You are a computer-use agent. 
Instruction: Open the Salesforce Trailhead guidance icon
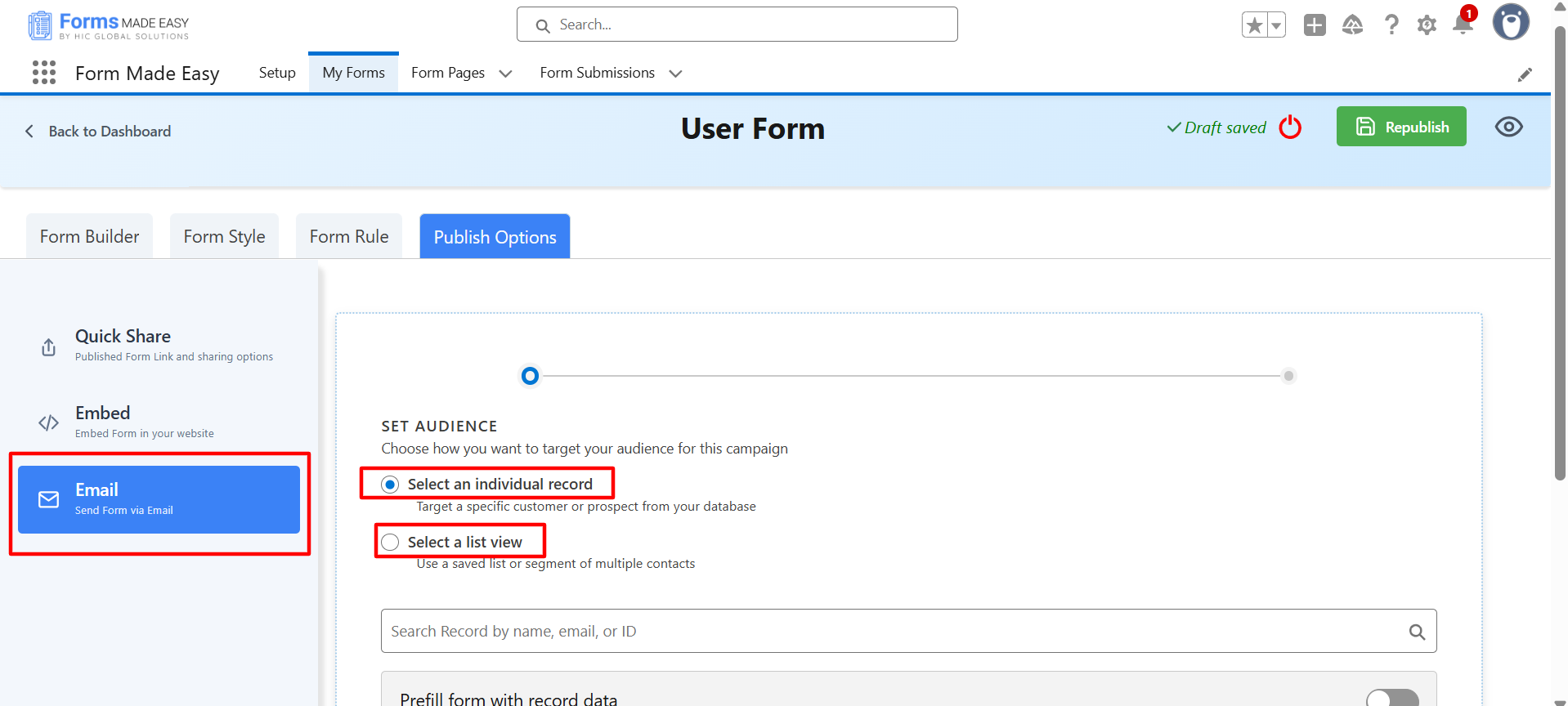[x=1353, y=25]
